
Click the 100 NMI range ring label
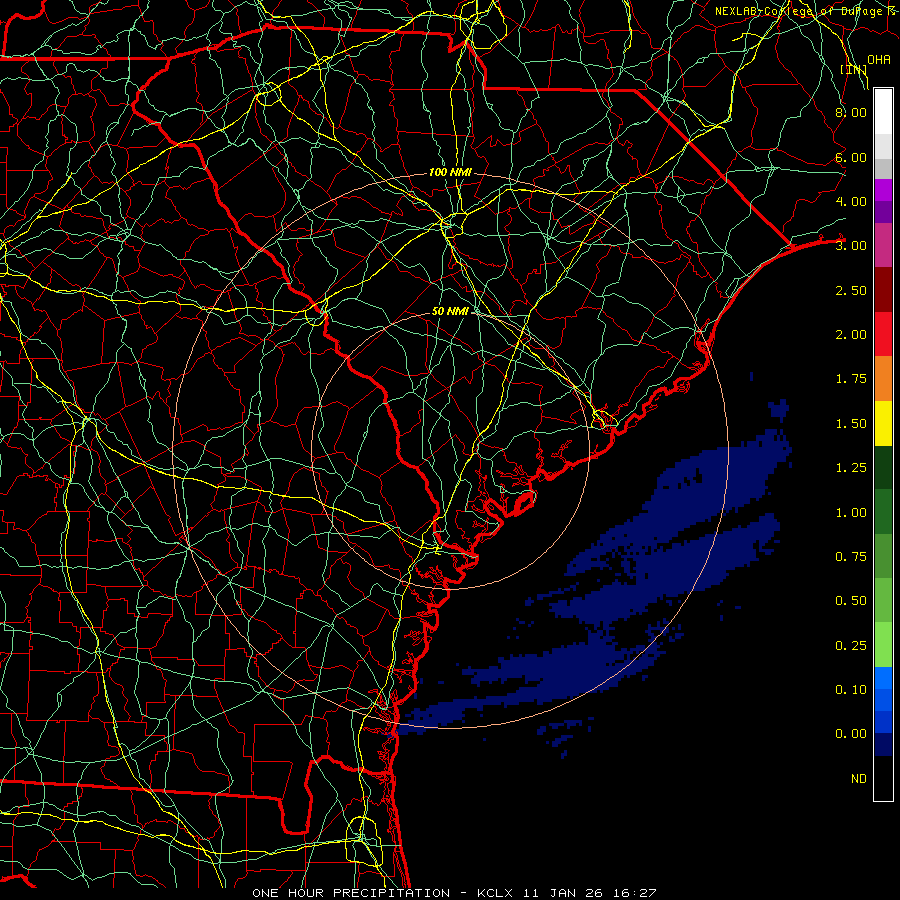coord(451,172)
